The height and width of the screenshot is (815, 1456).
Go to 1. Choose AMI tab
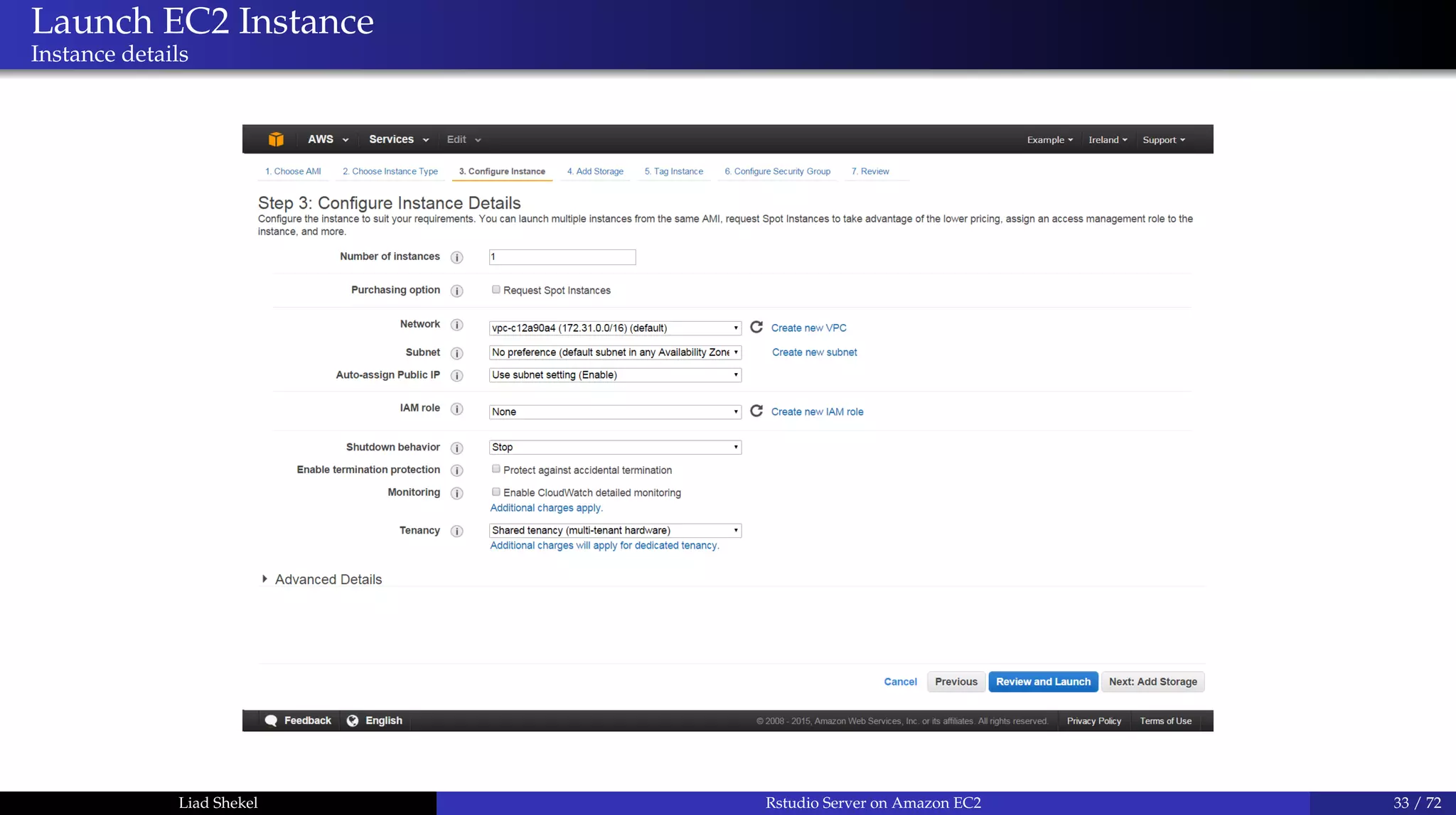point(293,171)
